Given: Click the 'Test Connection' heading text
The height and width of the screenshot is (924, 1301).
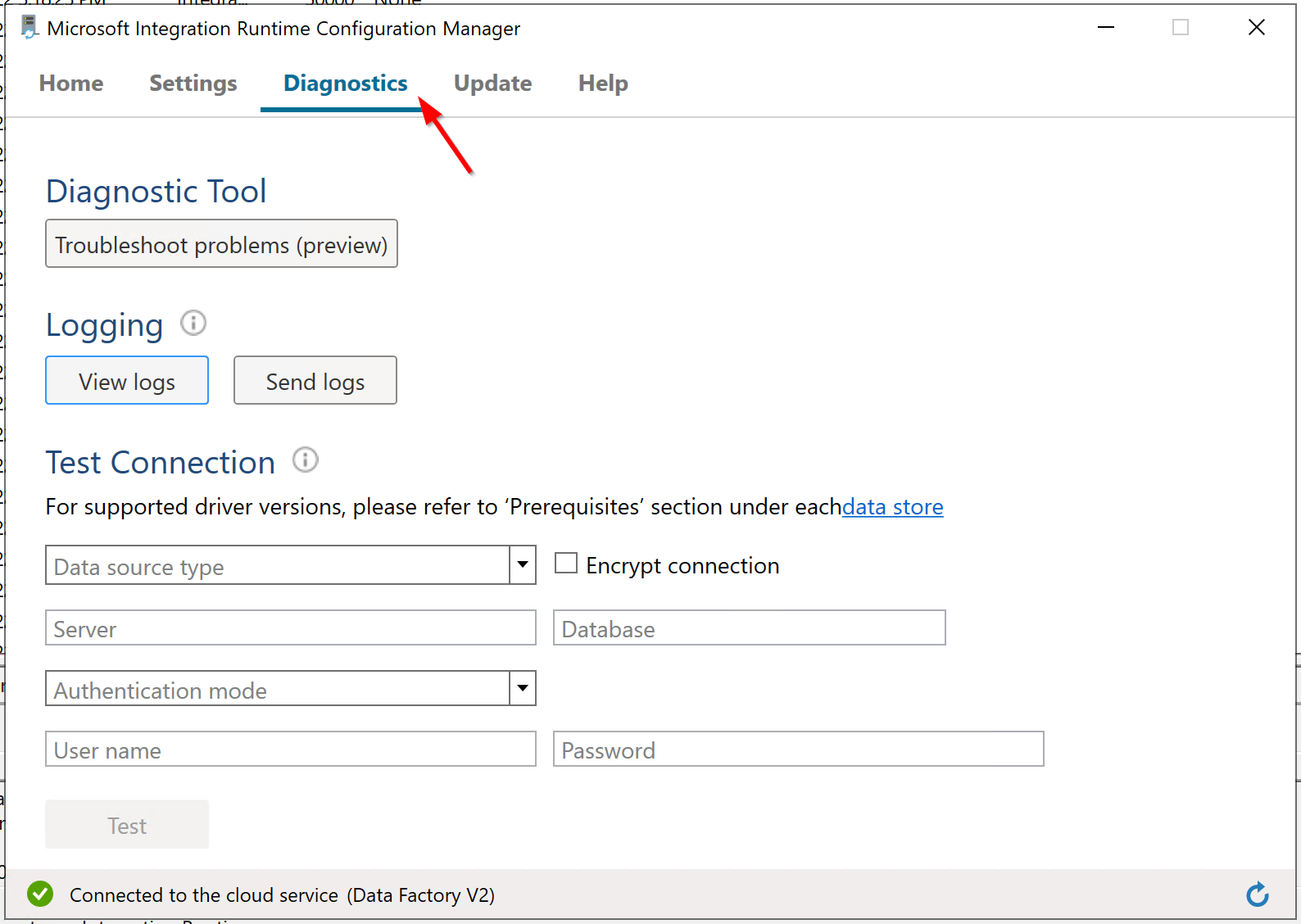Looking at the screenshot, I should 161,463.
